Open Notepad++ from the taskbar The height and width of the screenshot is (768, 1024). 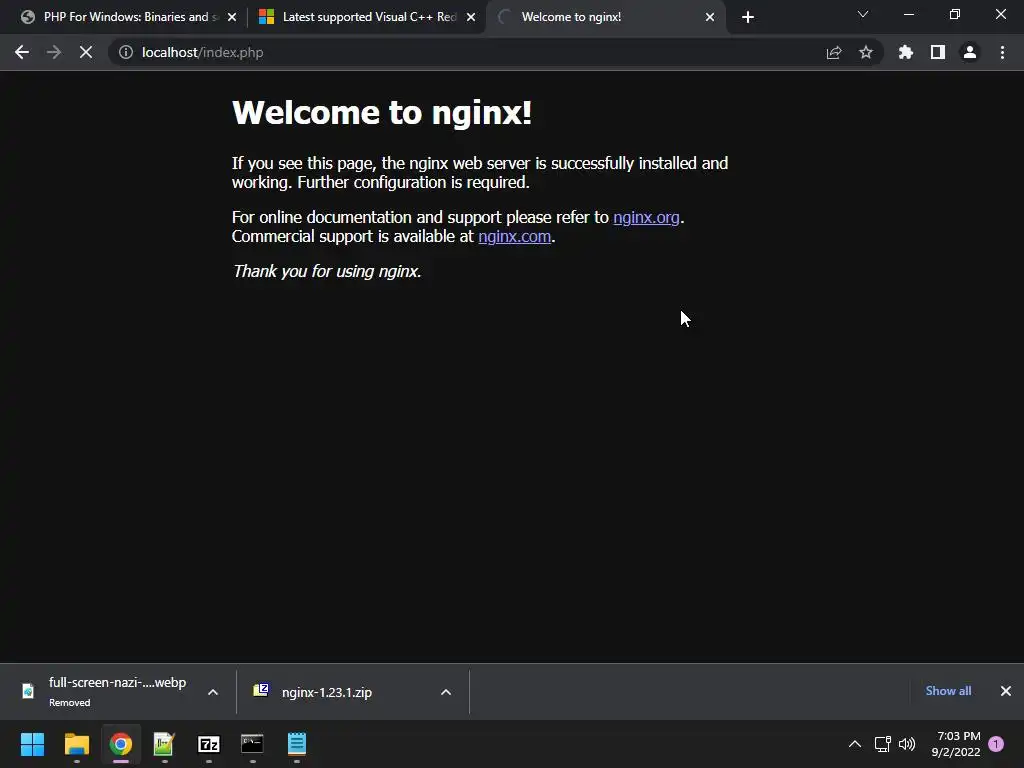(164, 744)
